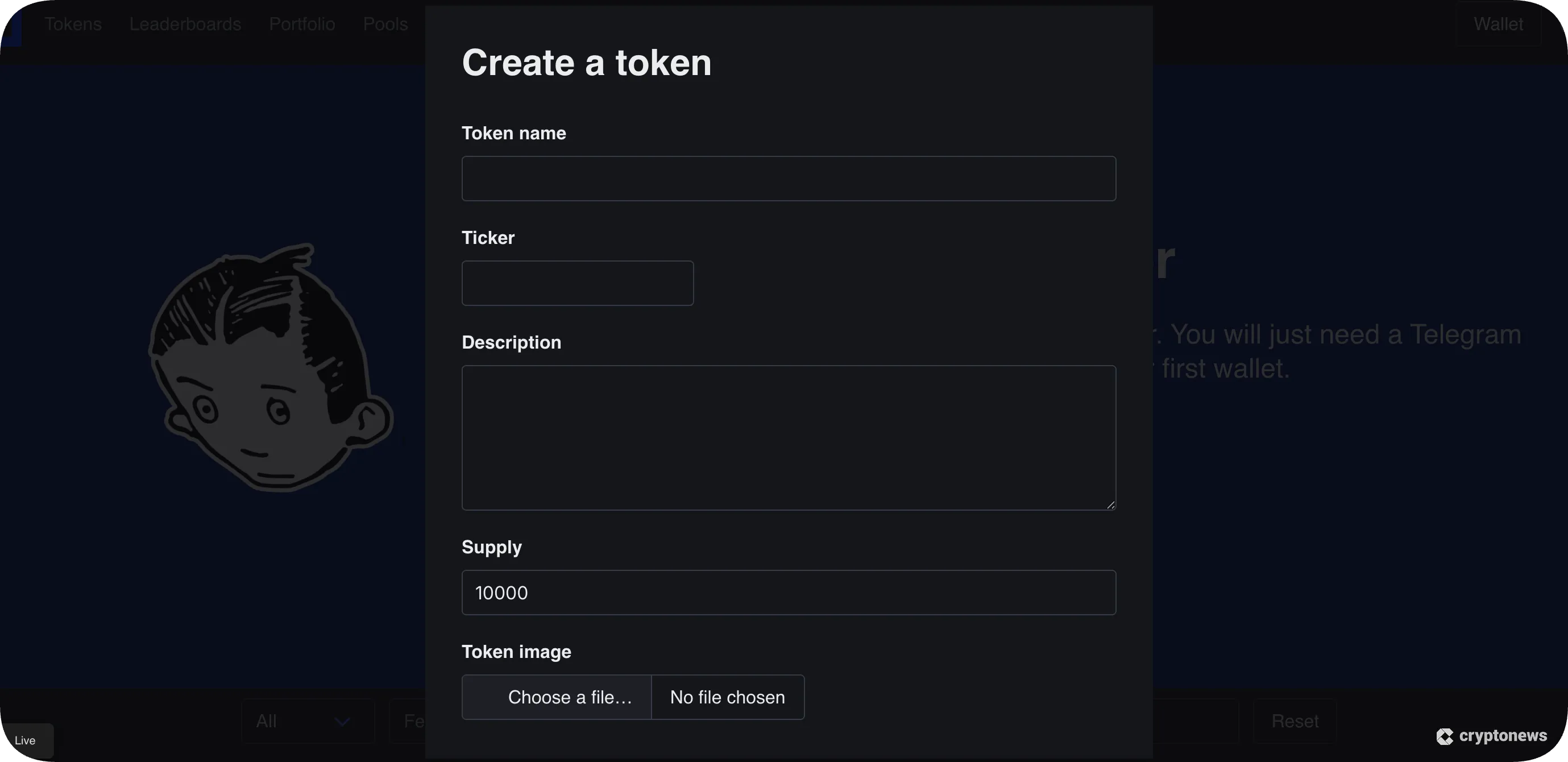This screenshot has width=1568, height=762.
Task: Click inside the Description text area
Action: 788,437
